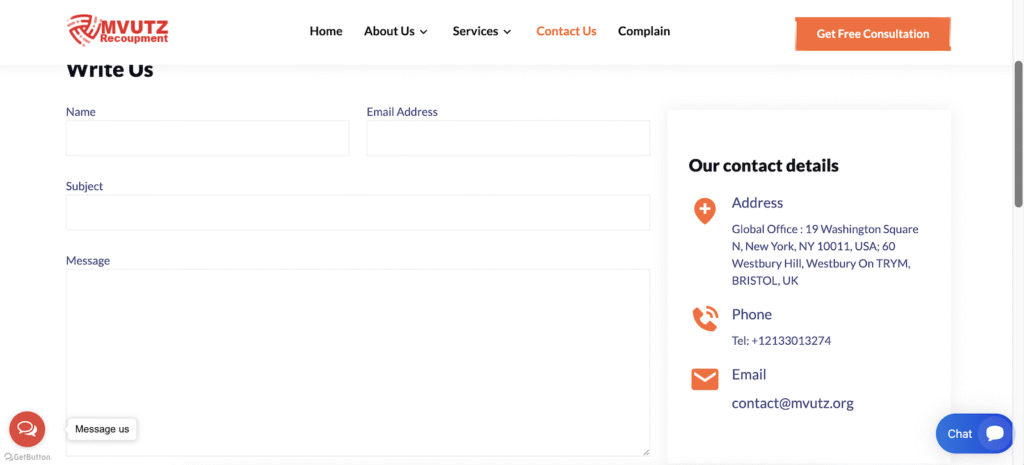Click the GetButton branding link
The image size is (1024, 465).
pos(27,457)
